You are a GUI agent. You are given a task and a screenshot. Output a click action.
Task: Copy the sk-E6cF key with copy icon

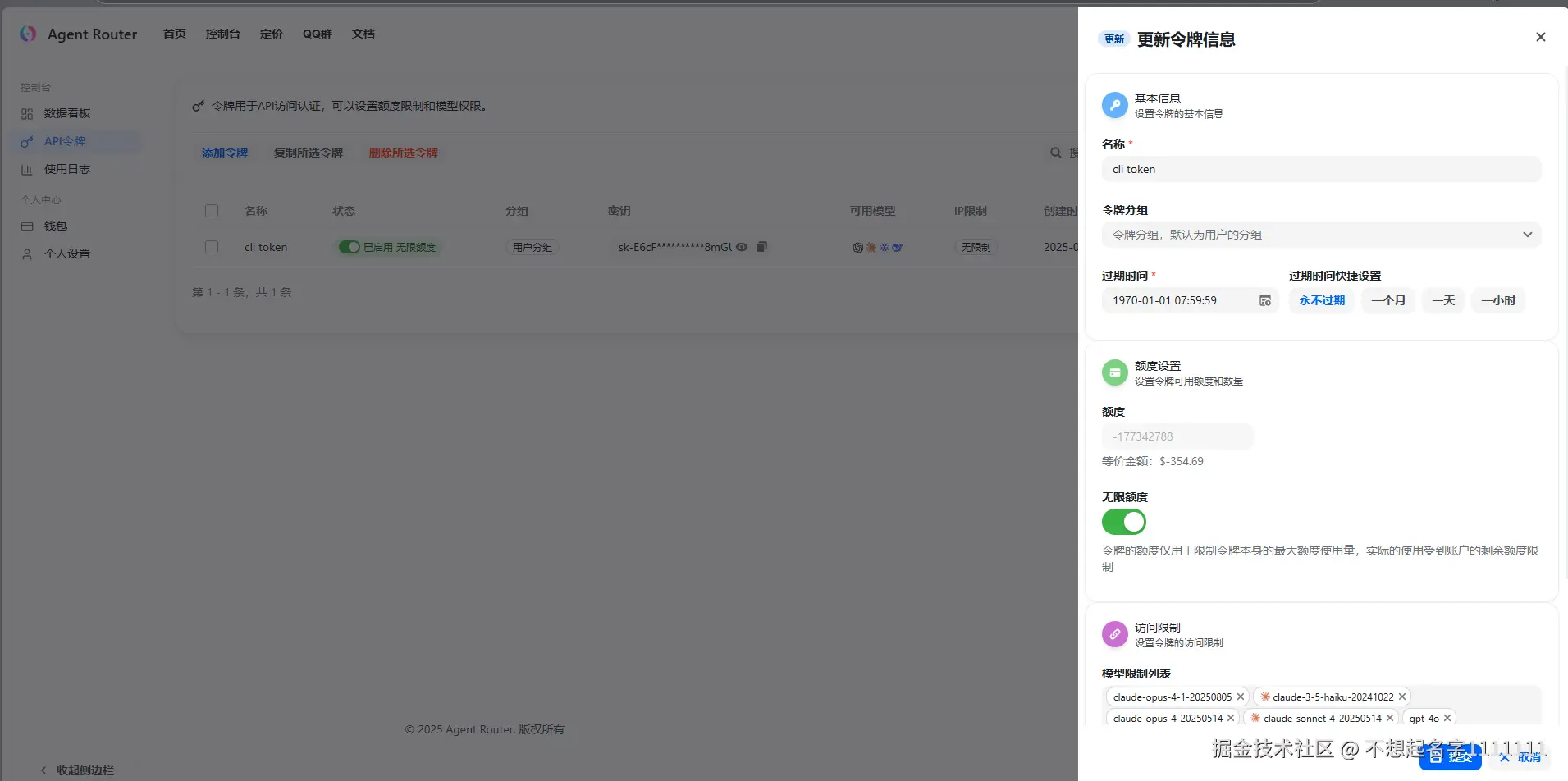[761, 247]
